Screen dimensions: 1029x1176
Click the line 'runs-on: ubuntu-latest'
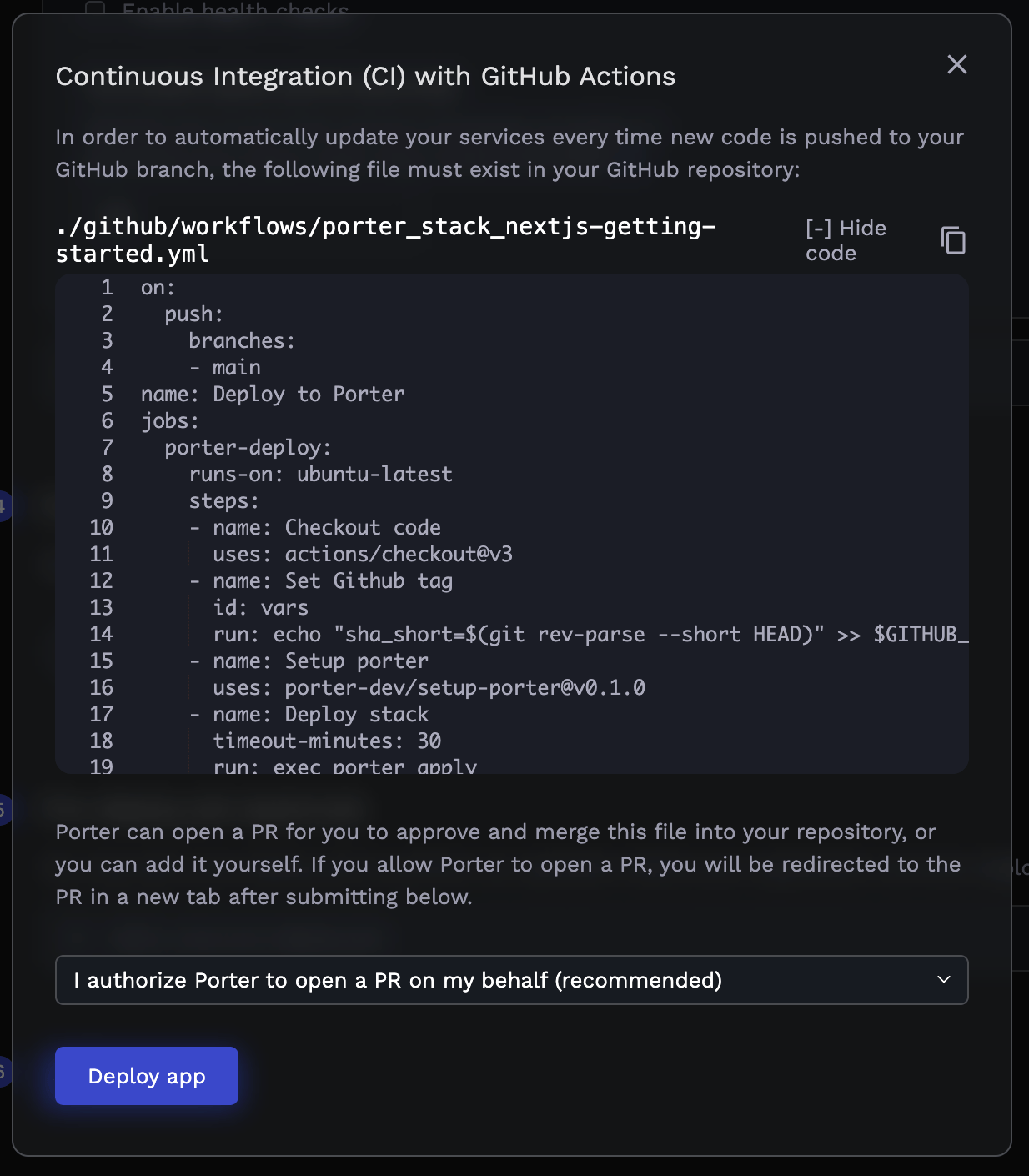[x=320, y=474]
